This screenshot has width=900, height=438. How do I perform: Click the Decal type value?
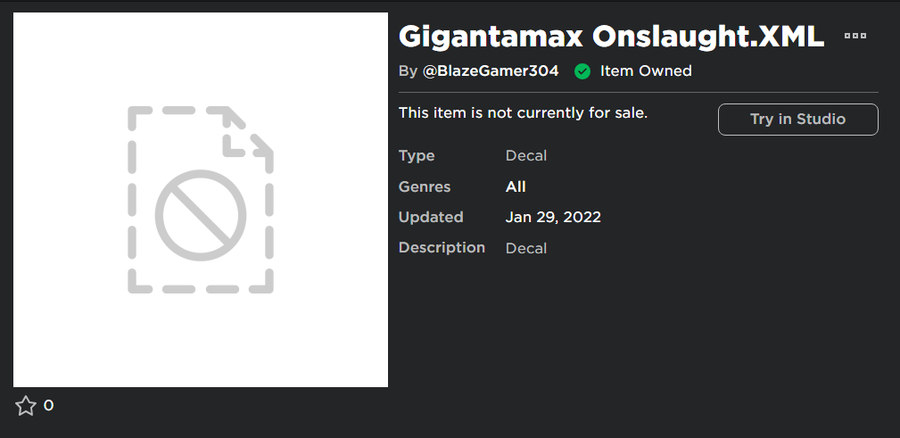(526, 156)
